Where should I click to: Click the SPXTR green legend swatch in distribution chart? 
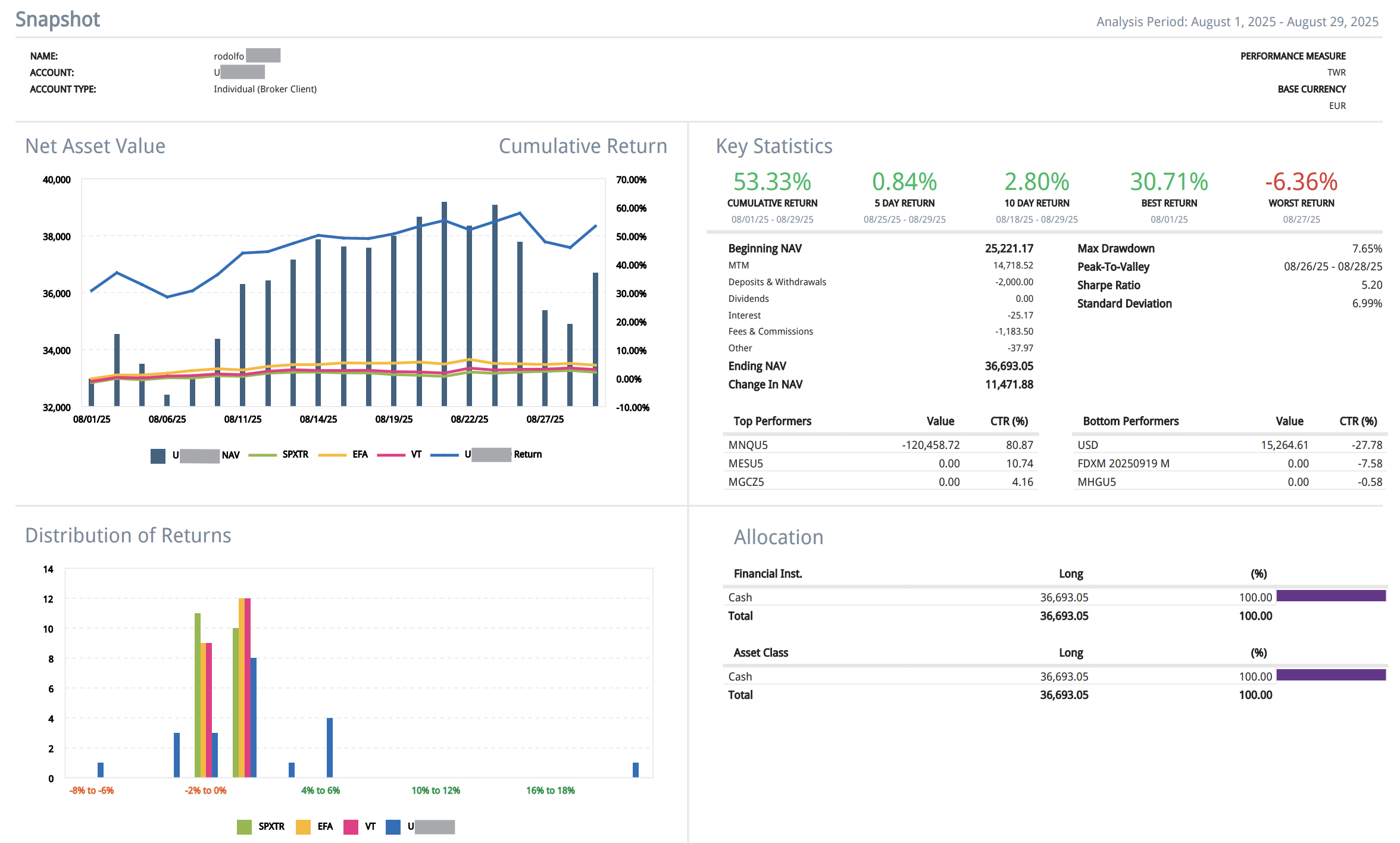click(x=244, y=826)
